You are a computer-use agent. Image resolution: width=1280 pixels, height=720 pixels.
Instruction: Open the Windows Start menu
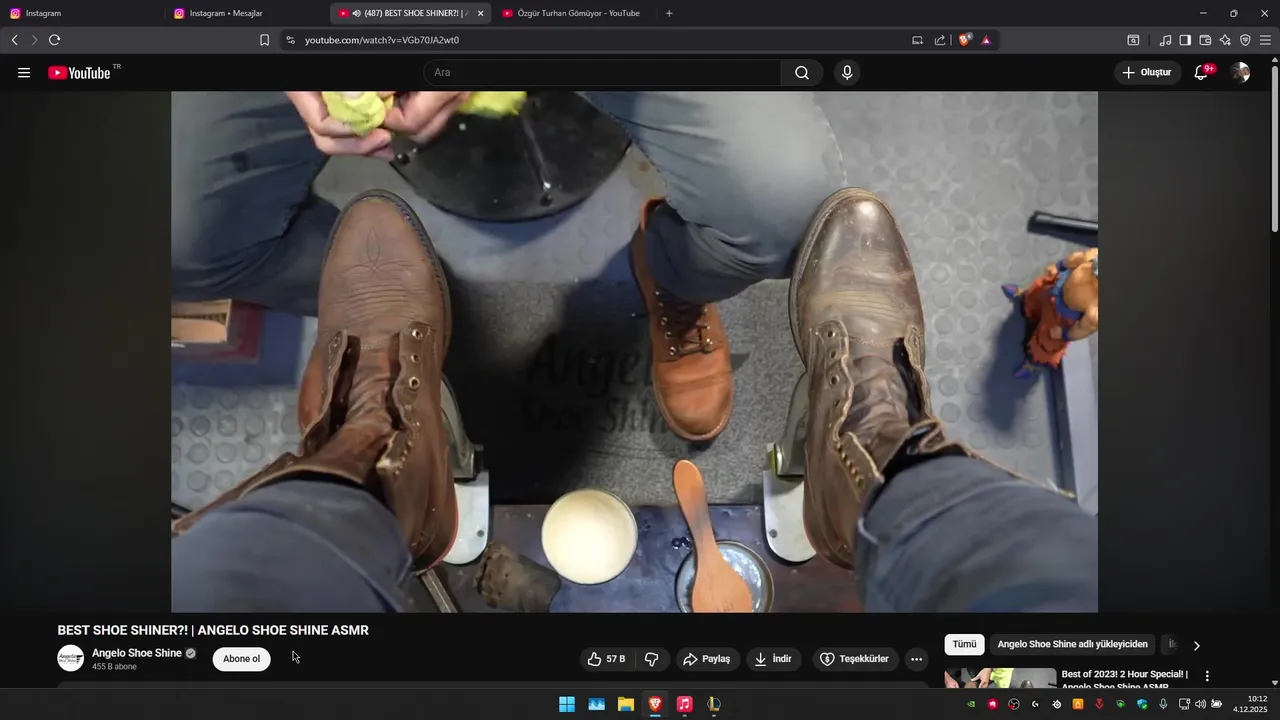pyautogui.click(x=567, y=704)
